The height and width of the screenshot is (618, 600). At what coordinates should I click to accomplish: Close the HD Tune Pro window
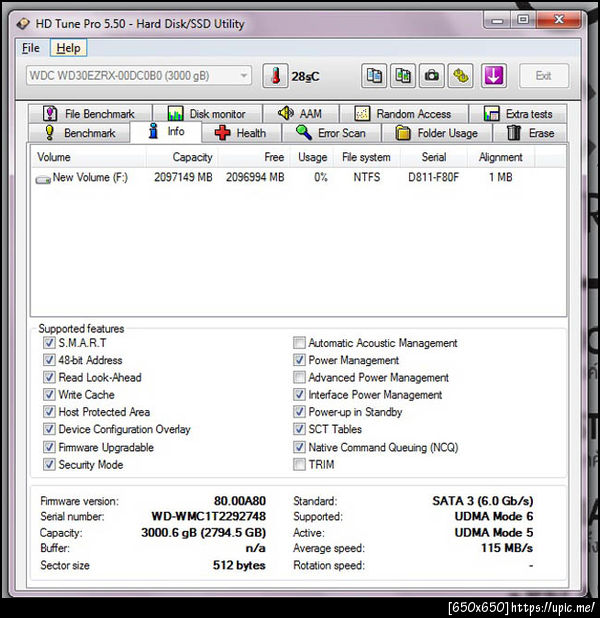(559, 19)
